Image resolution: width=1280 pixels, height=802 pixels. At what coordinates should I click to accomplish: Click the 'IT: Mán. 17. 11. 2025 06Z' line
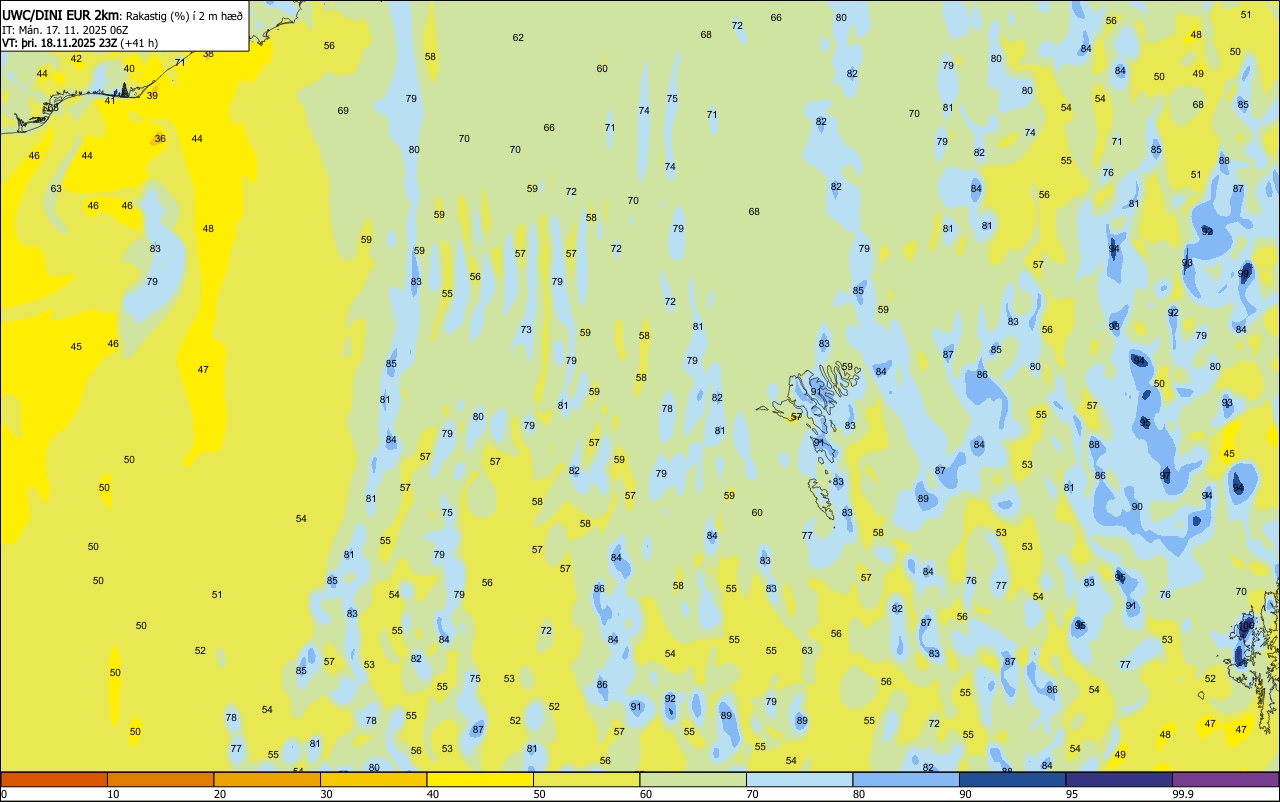point(65,30)
